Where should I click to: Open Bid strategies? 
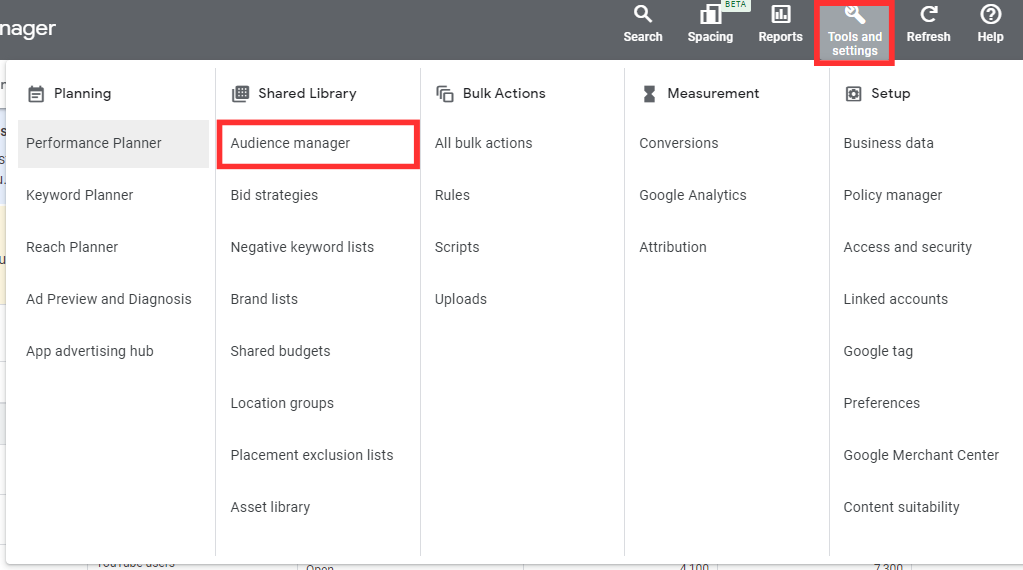pos(274,195)
